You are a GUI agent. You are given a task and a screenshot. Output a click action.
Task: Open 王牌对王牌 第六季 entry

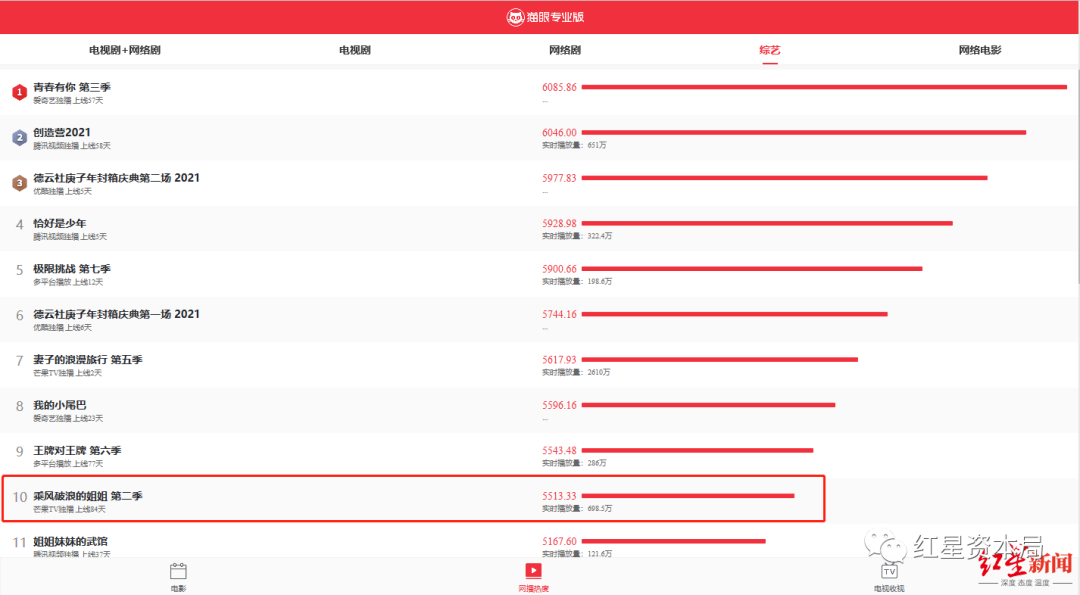pyautogui.click(x=77, y=450)
